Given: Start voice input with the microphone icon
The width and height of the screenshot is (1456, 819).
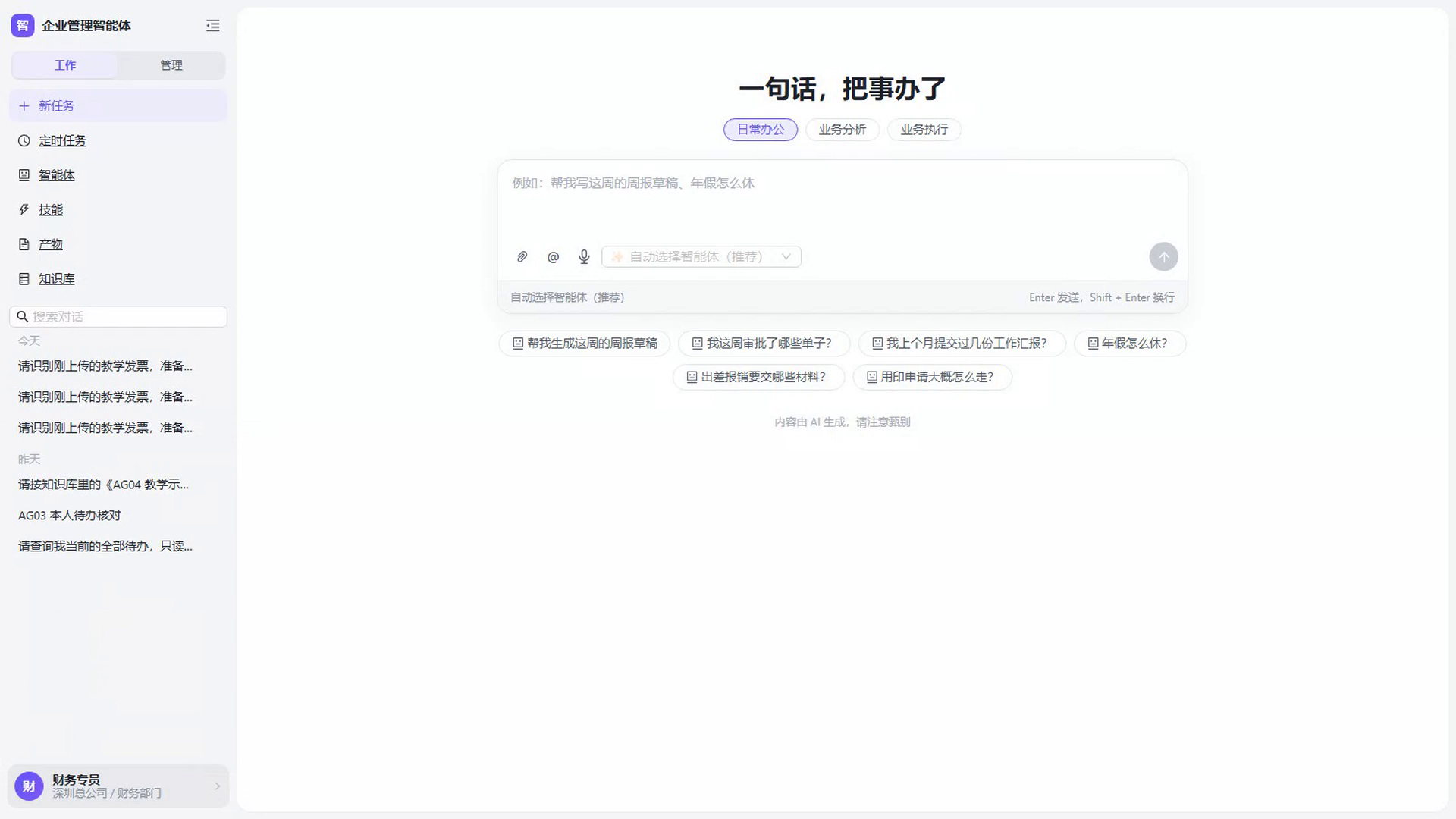Looking at the screenshot, I should pos(584,257).
